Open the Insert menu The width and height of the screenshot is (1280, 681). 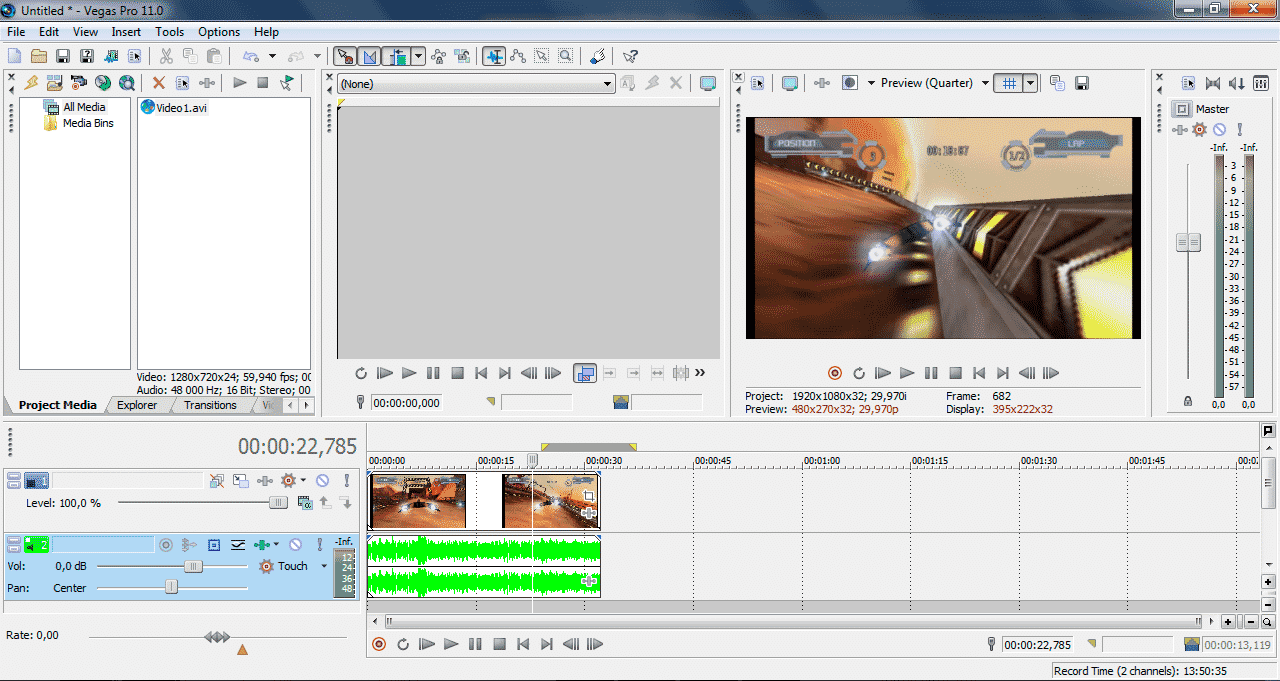click(126, 32)
